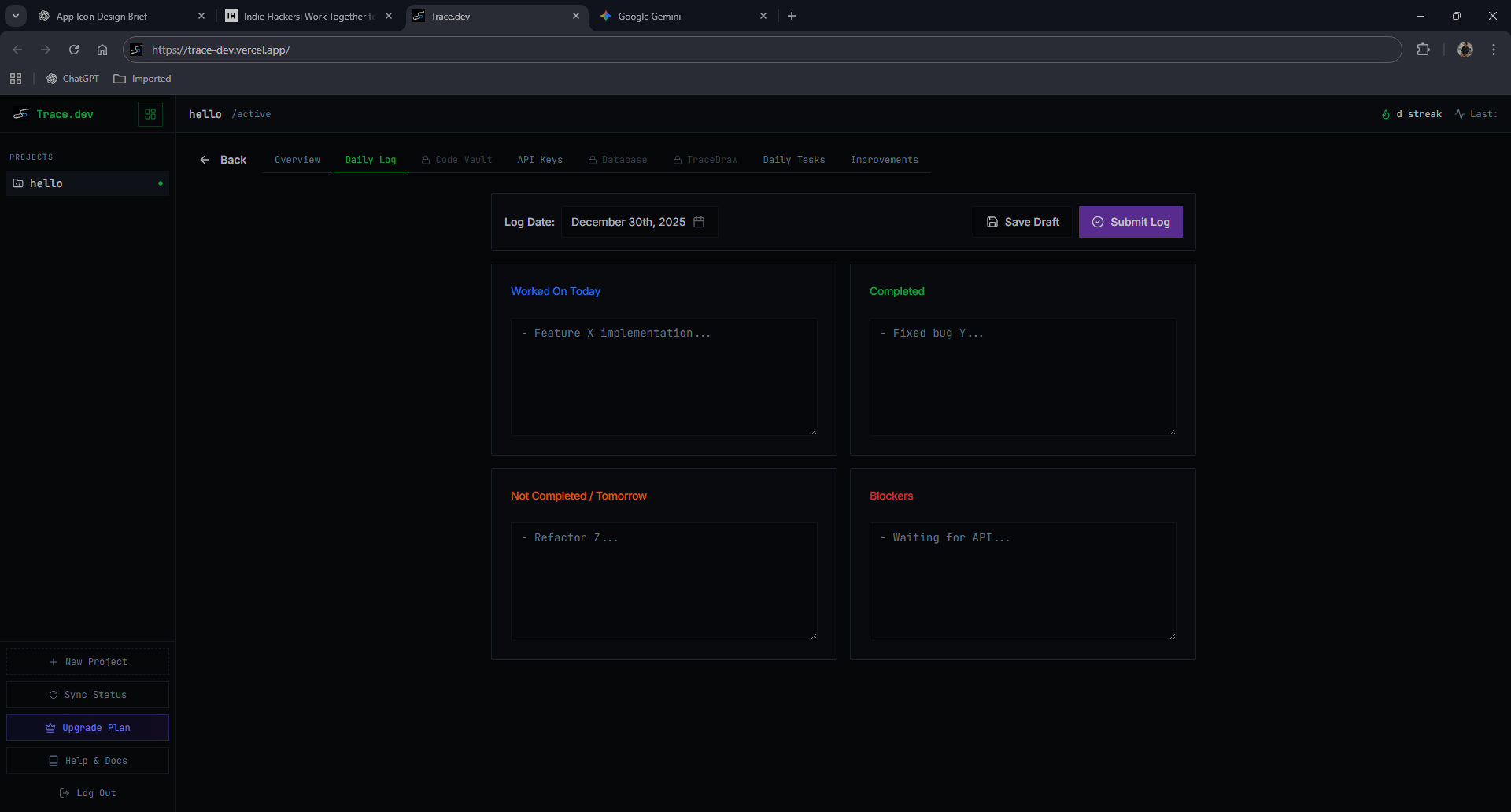Click the Trace.dev logo icon
This screenshot has height=812, width=1511.
pos(20,114)
